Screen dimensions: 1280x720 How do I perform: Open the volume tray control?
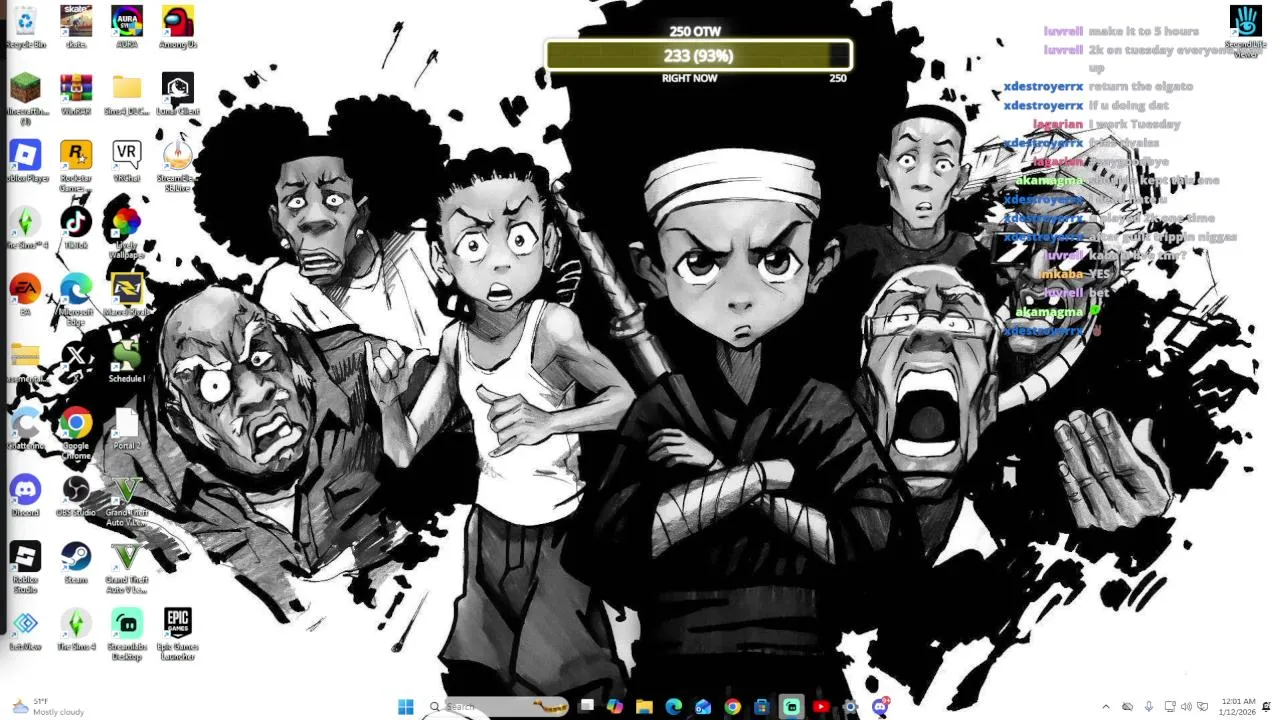1186,707
